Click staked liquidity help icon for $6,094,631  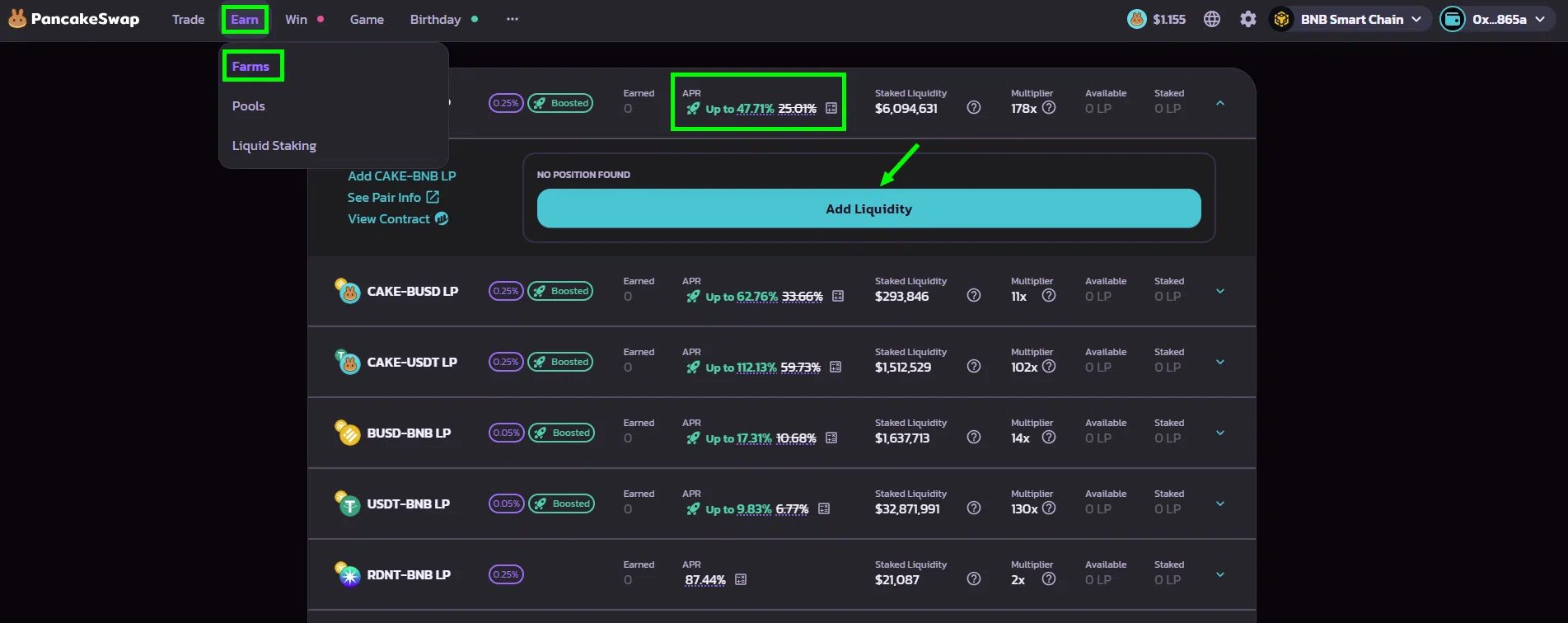[974, 107]
